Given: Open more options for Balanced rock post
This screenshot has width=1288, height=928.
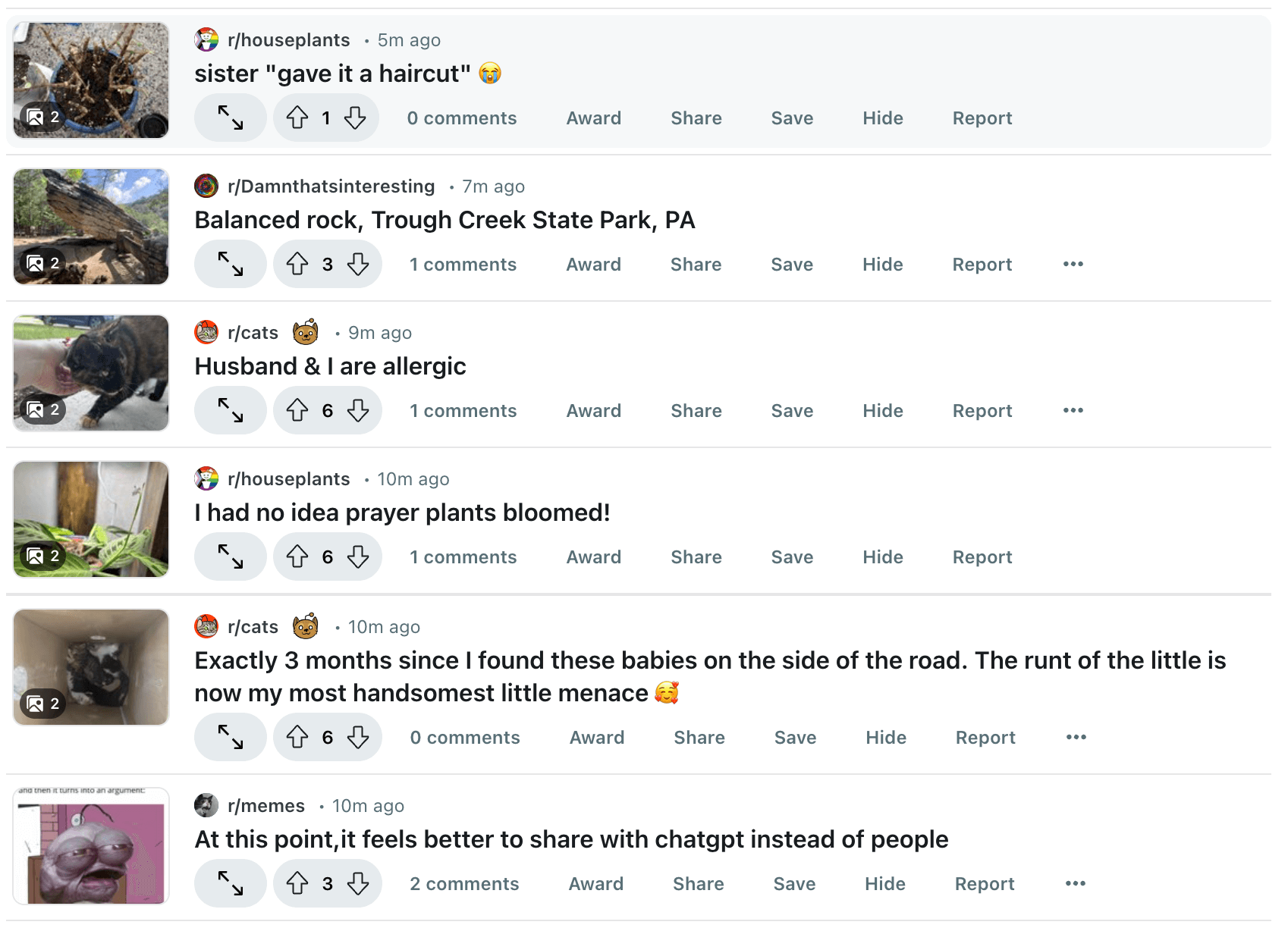Looking at the screenshot, I should click(x=1073, y=265).
